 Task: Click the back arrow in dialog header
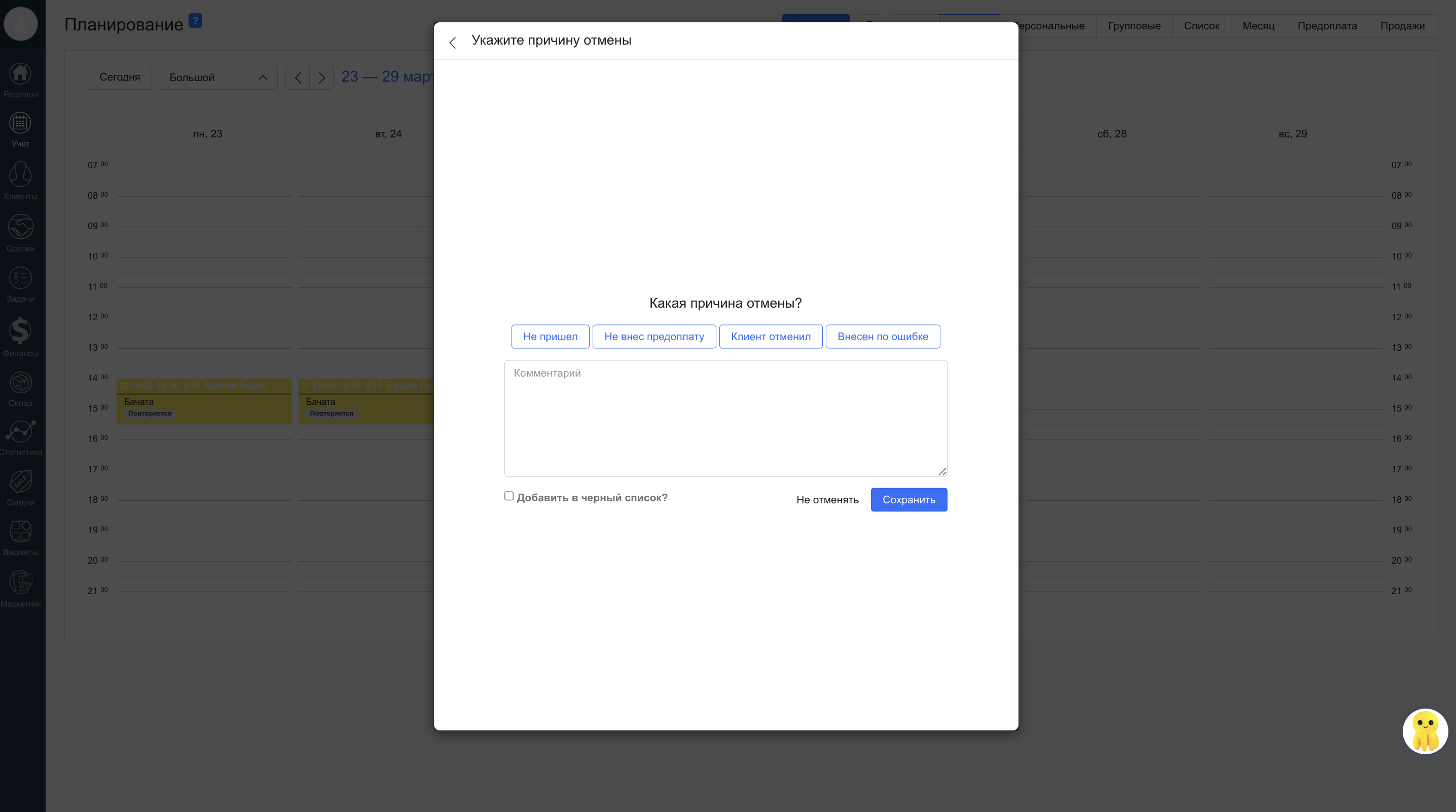pos(452,43)
